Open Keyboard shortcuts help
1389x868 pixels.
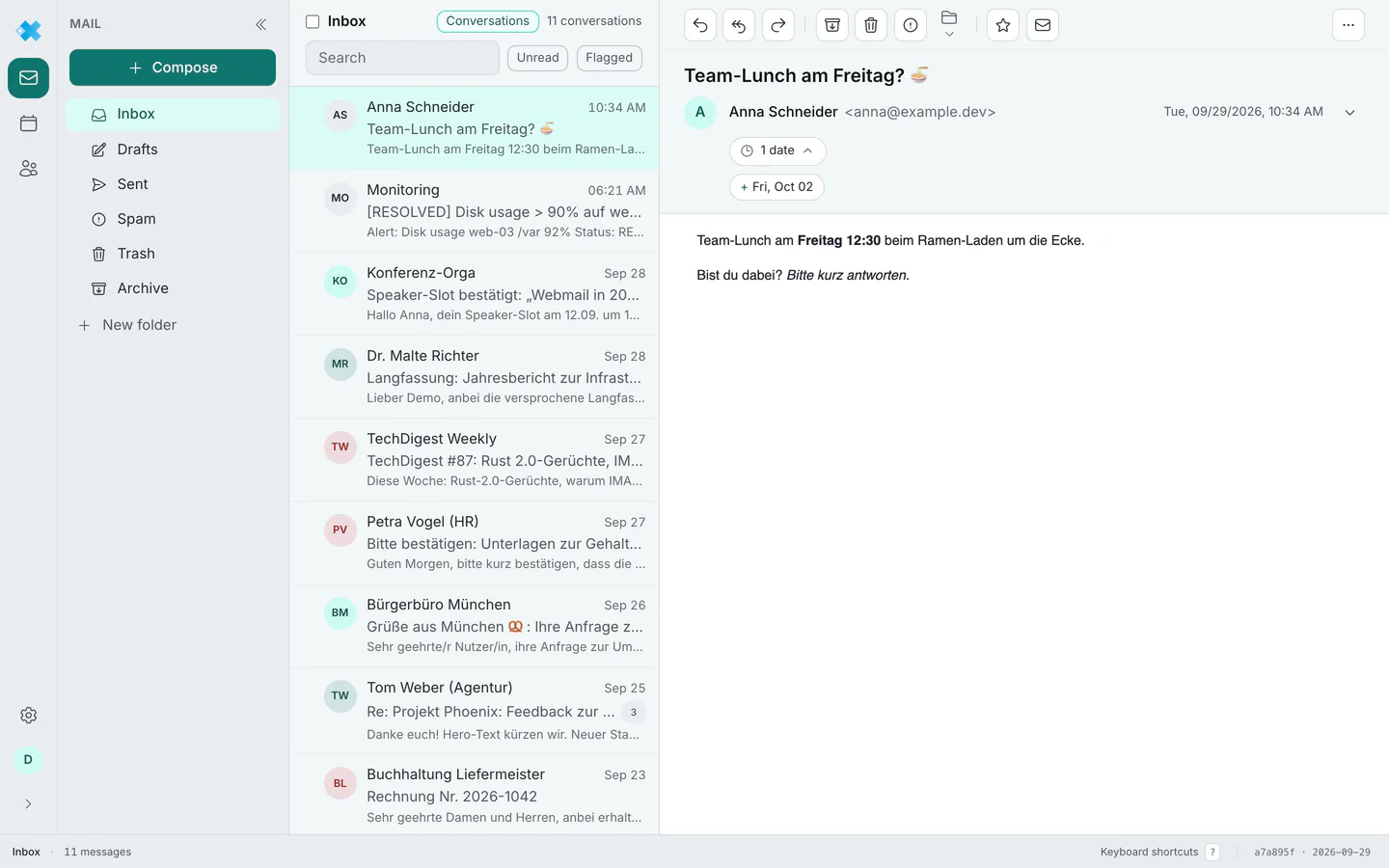tap(1159, 853)
